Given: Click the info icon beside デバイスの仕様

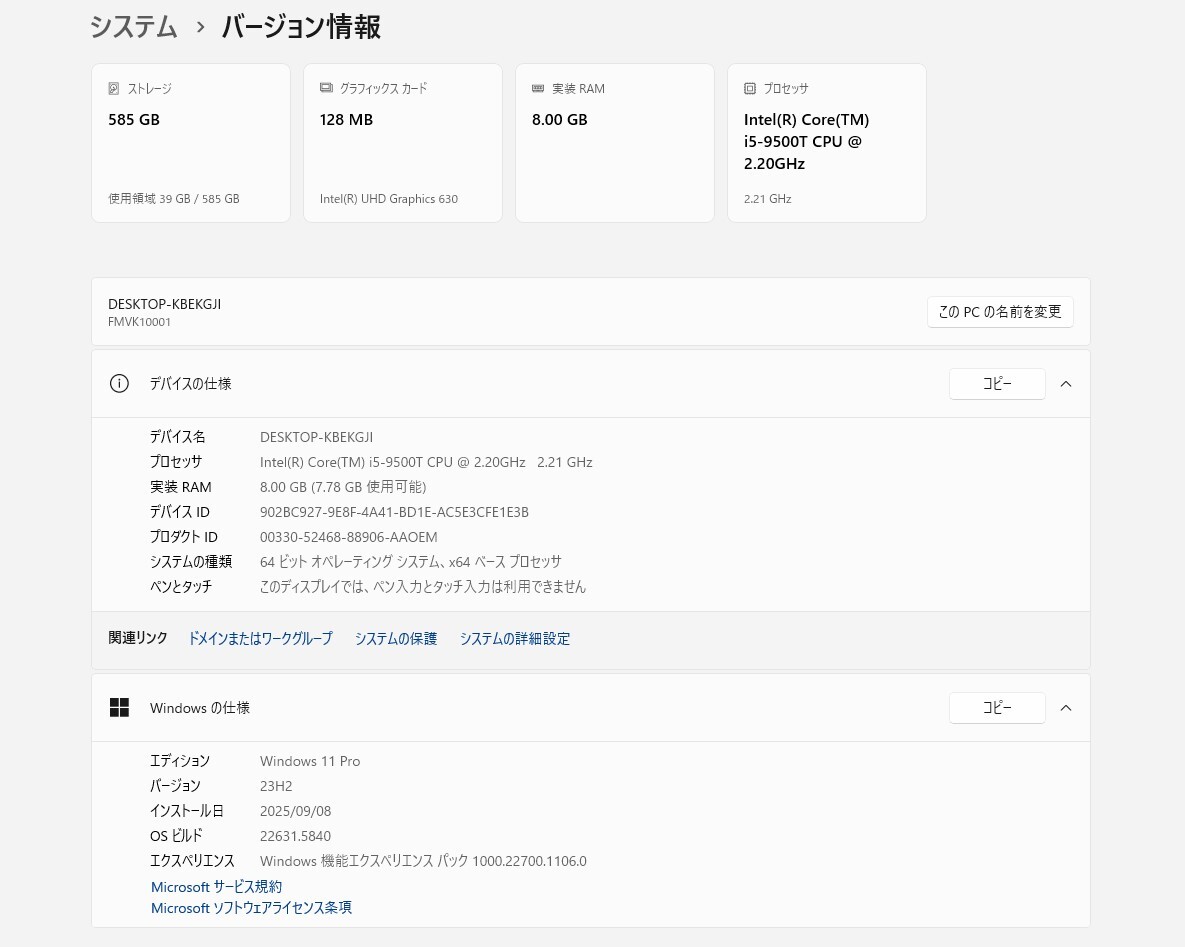Looking at the screenshot, I should coord(119,383).
